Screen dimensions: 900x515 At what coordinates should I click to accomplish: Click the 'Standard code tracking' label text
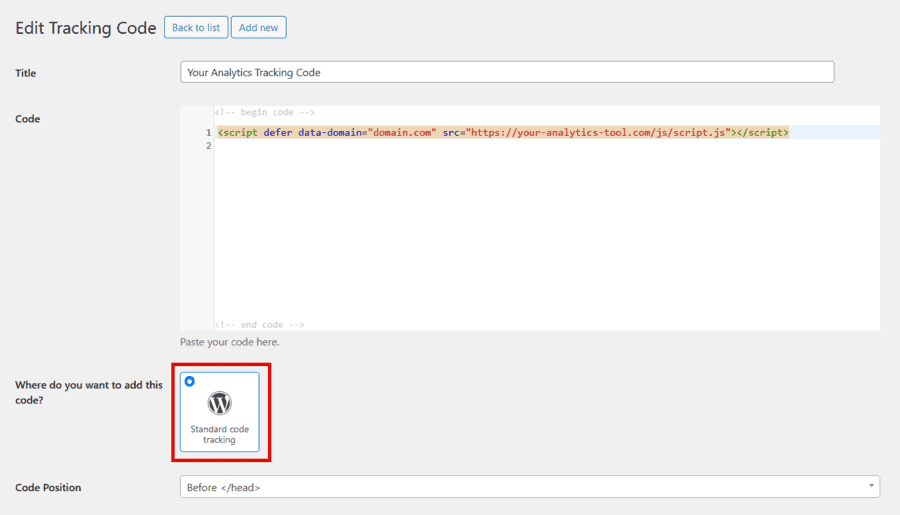pyautogui.click(x=219, y=435)
